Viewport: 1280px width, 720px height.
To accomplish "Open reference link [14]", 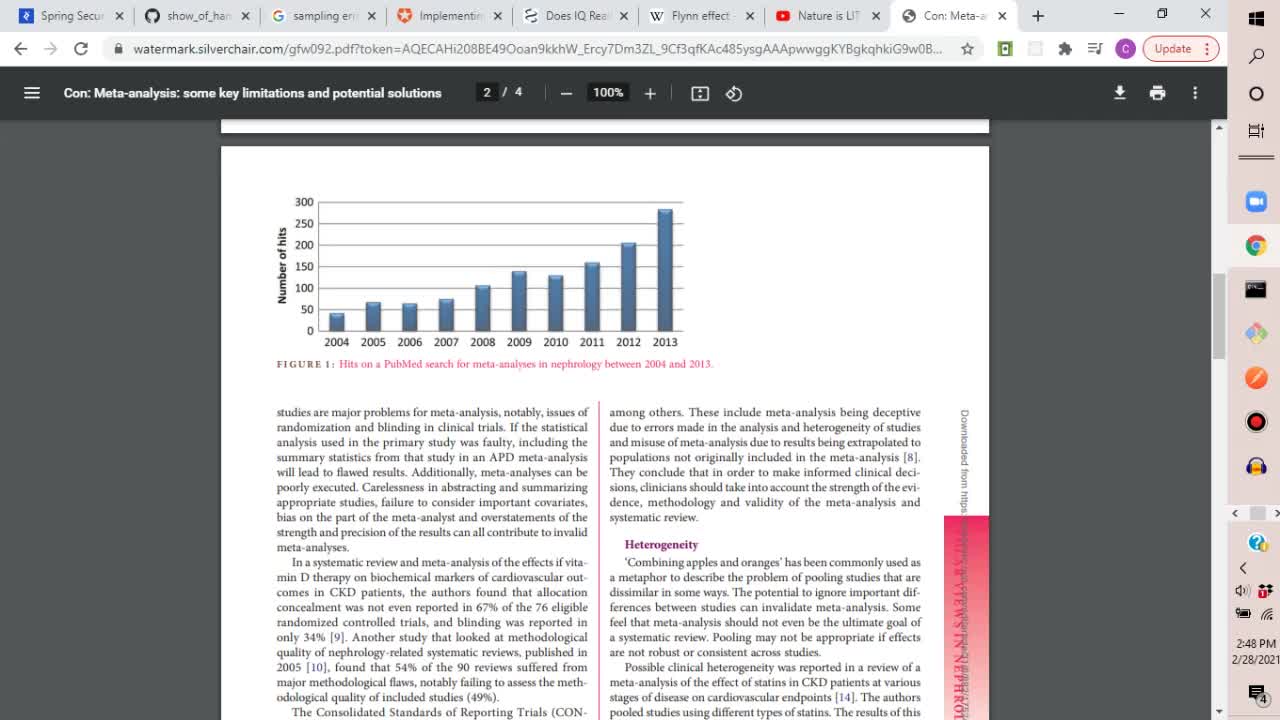I will (x=845, y=697).
